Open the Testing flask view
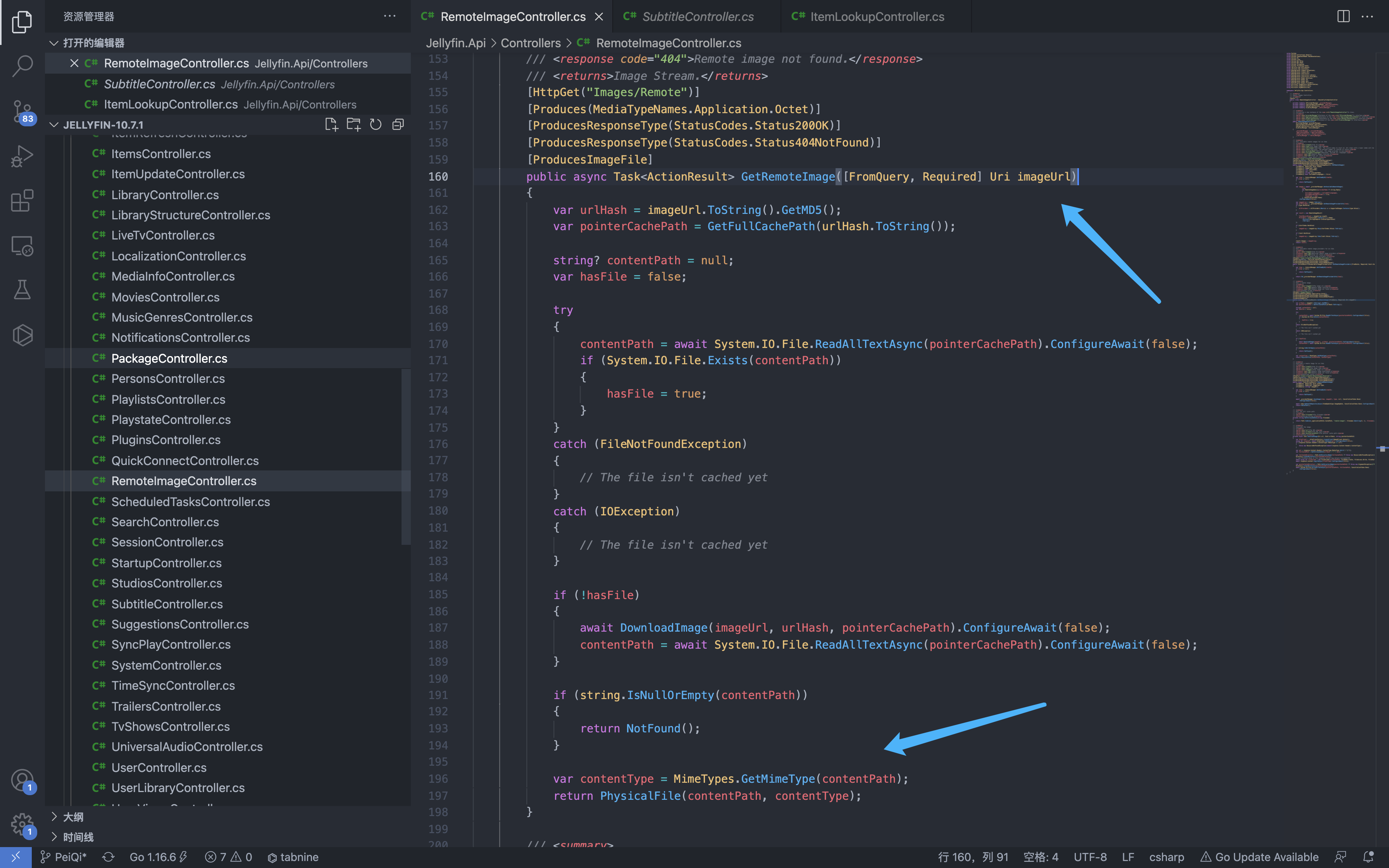Image resolution: width=1389 pixels, height=868 pixels. pyautogui.click(x=22, y=290)
